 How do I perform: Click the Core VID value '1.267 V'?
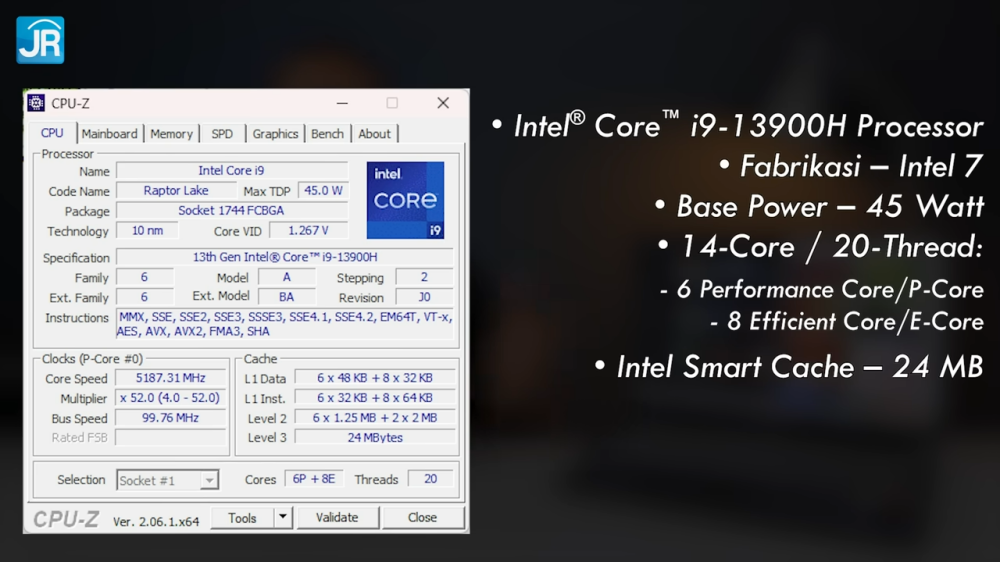pyautogui.click(x=309, y=231)
